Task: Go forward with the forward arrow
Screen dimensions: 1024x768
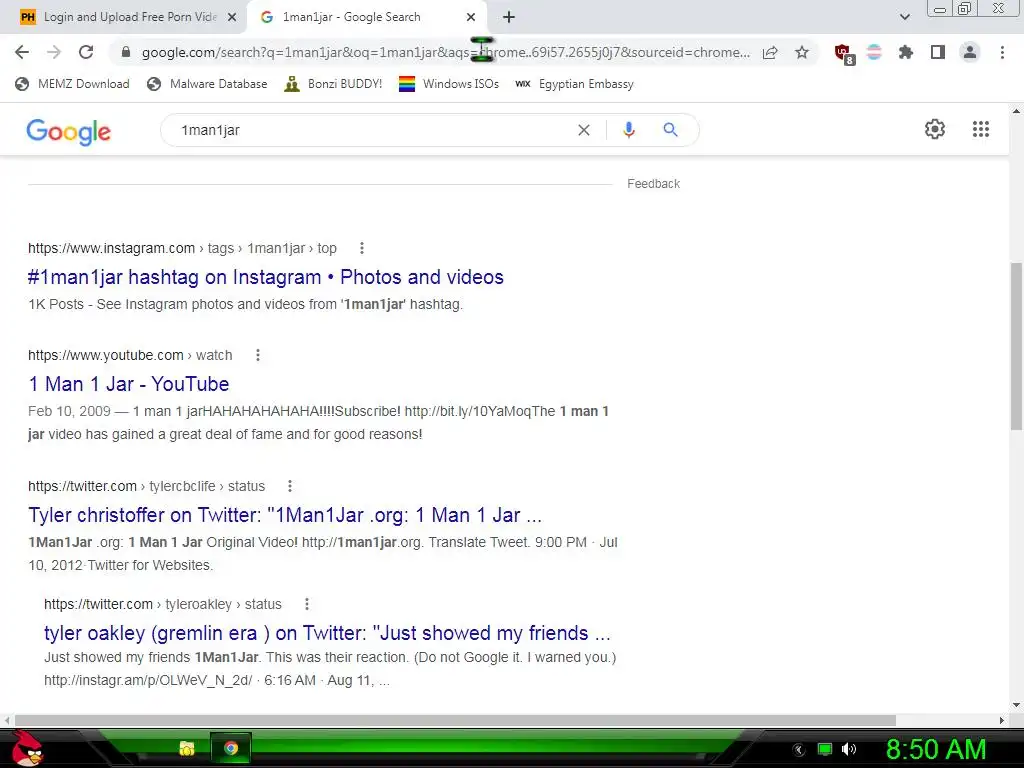Action: (54, 52)
